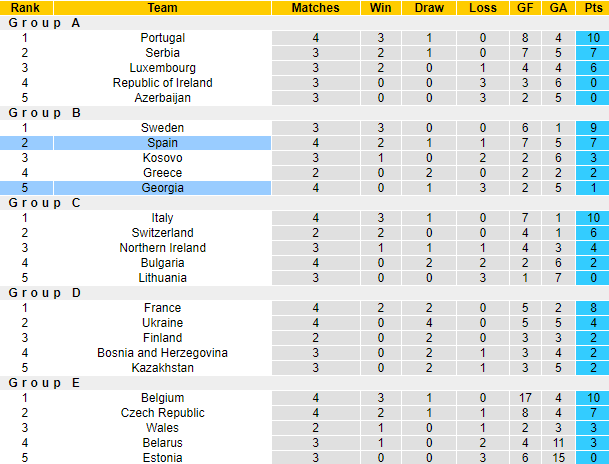Image resolution: width=609 pixels, height=464 pixels.
Task: Click on Italy in Group C
Action: tap(163, 218)
